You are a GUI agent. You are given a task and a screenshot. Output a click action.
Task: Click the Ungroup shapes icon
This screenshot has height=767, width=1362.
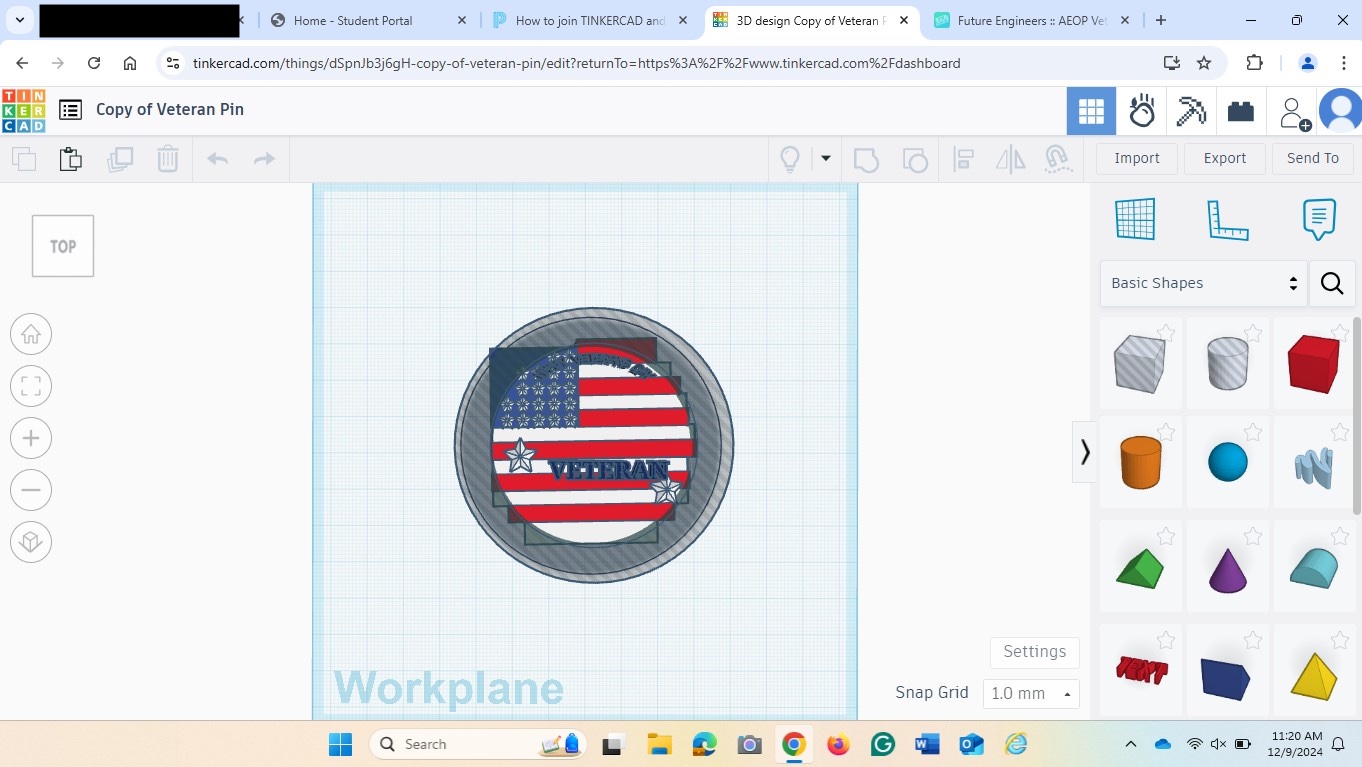pos(914,159)
